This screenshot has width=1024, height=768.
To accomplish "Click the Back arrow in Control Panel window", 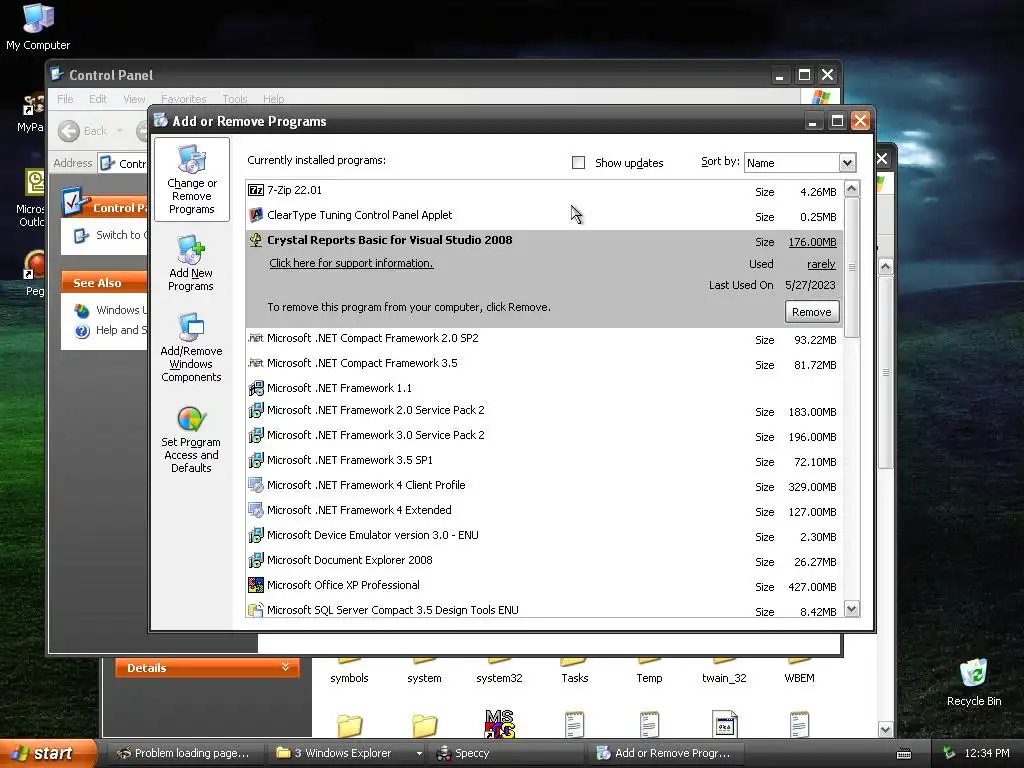I will tap(69, 131).
